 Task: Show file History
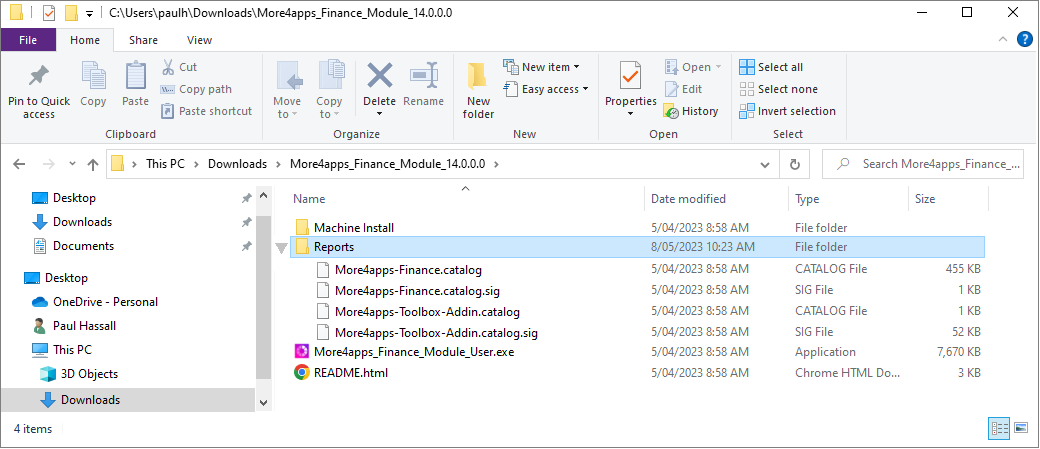[x=691, y=111]
